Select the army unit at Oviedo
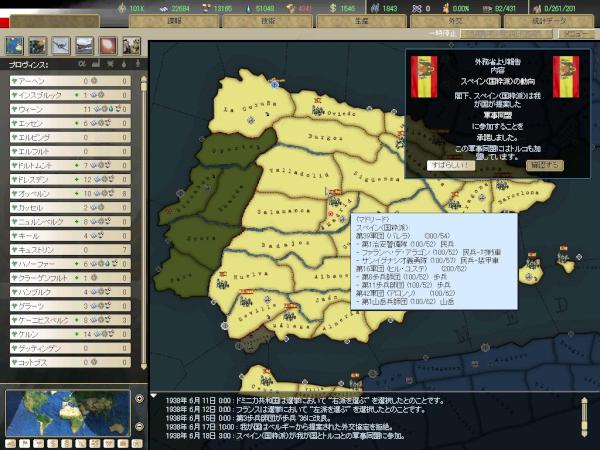Viewport: 600px width, 450px height. [x=318, y=111]
